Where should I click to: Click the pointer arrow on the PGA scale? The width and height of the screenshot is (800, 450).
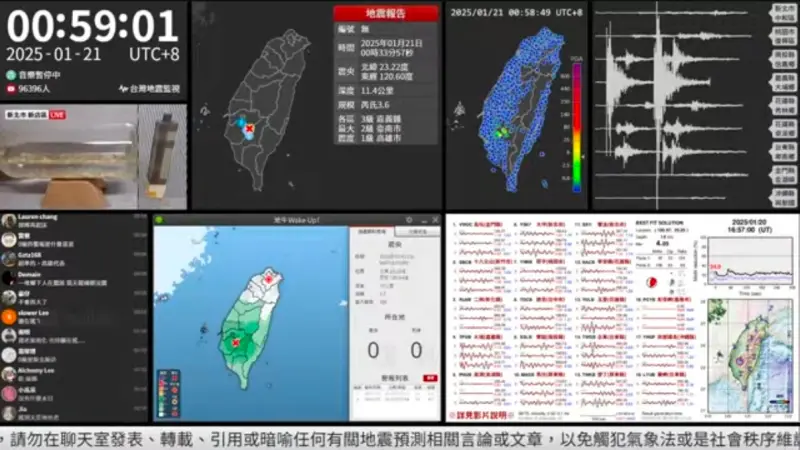point(583,157)
